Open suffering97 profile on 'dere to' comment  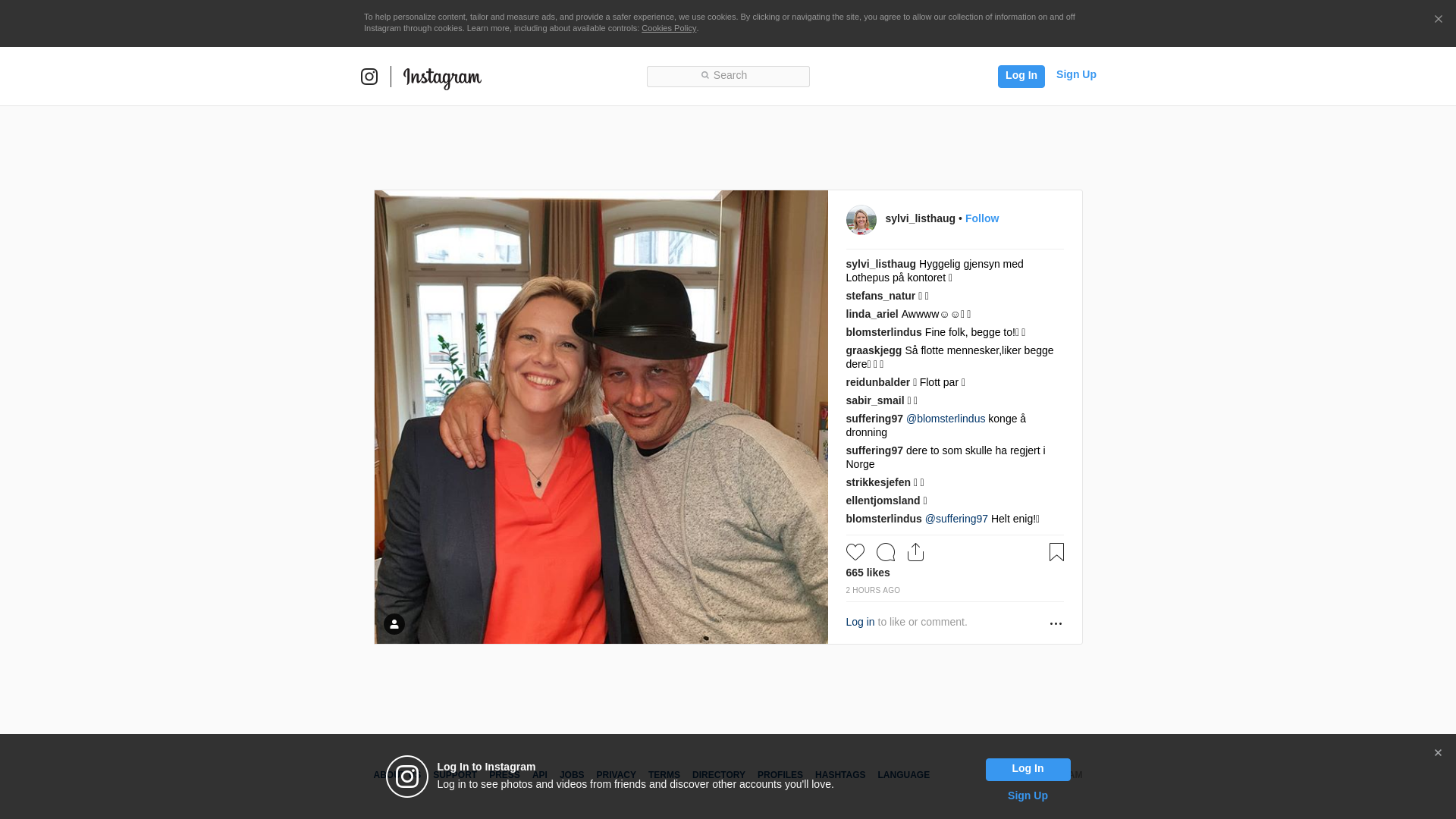(x=874, y=450)
